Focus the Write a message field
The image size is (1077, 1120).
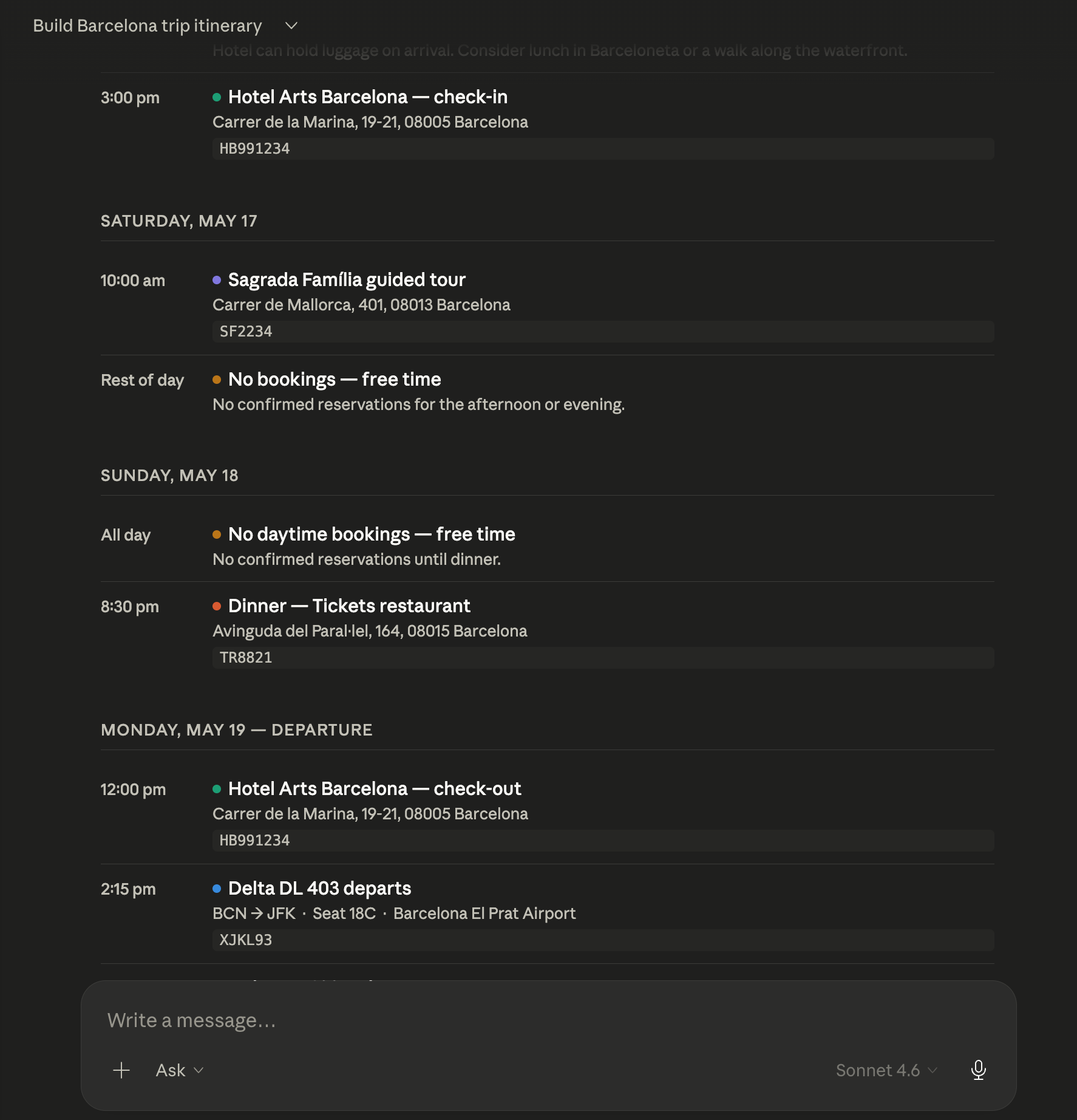(548, 1020)
